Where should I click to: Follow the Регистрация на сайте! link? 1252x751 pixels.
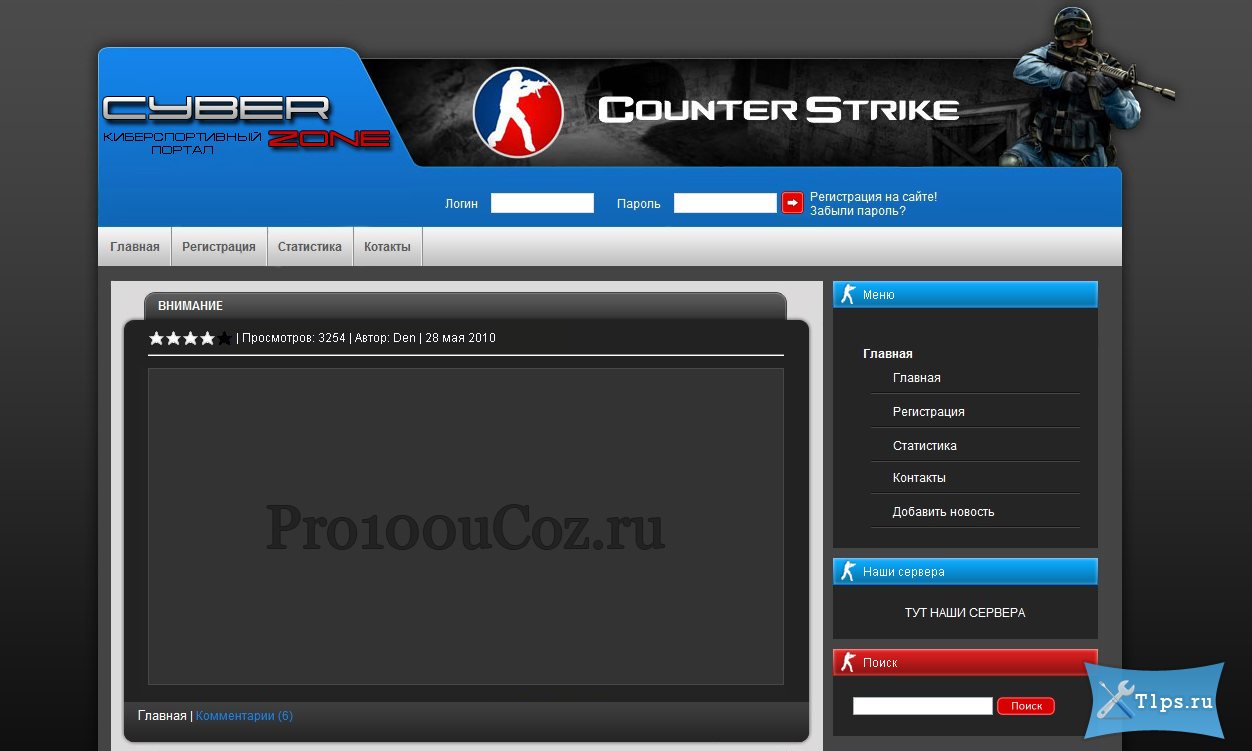pos(874,197)
